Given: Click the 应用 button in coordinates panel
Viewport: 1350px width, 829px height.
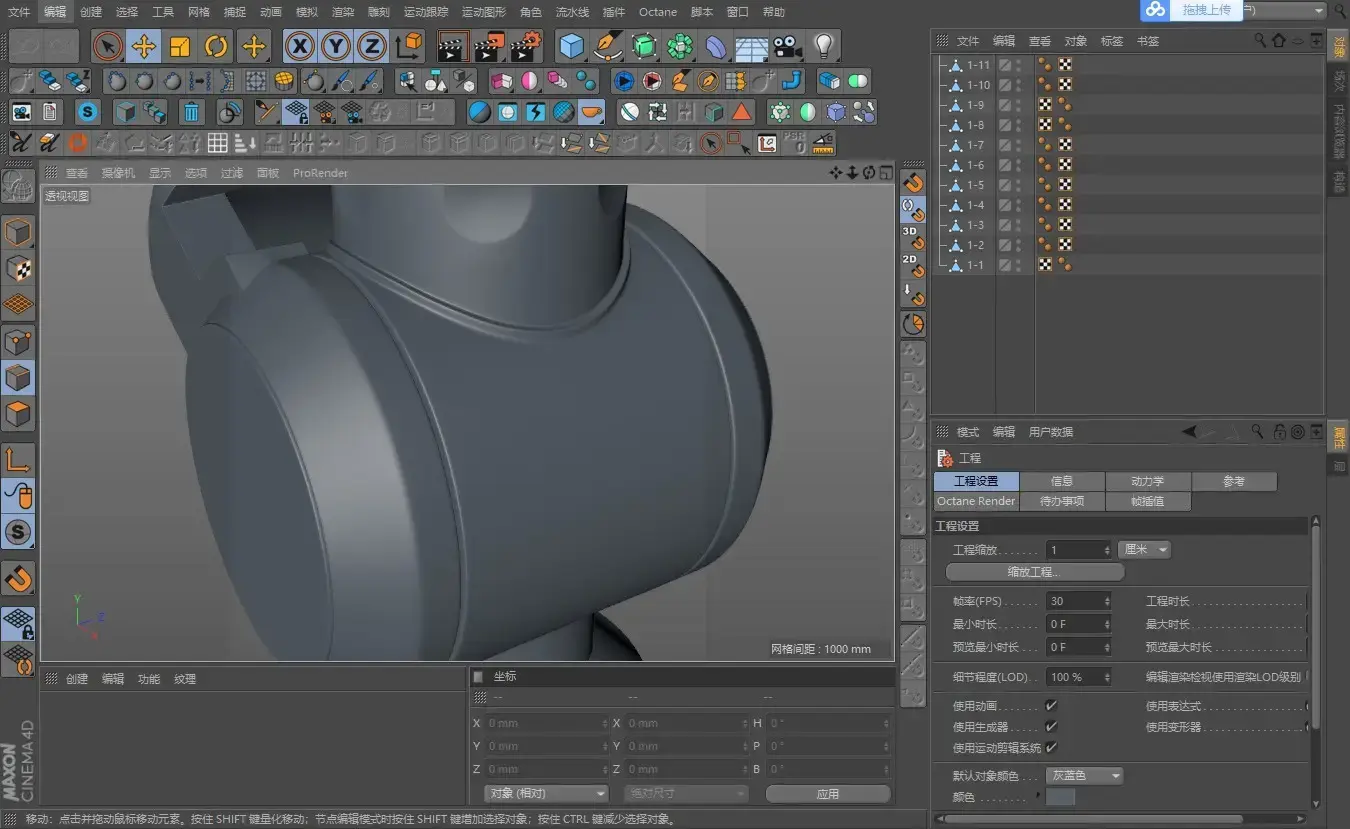Looking at the screenshot, I should coord(827,793).
